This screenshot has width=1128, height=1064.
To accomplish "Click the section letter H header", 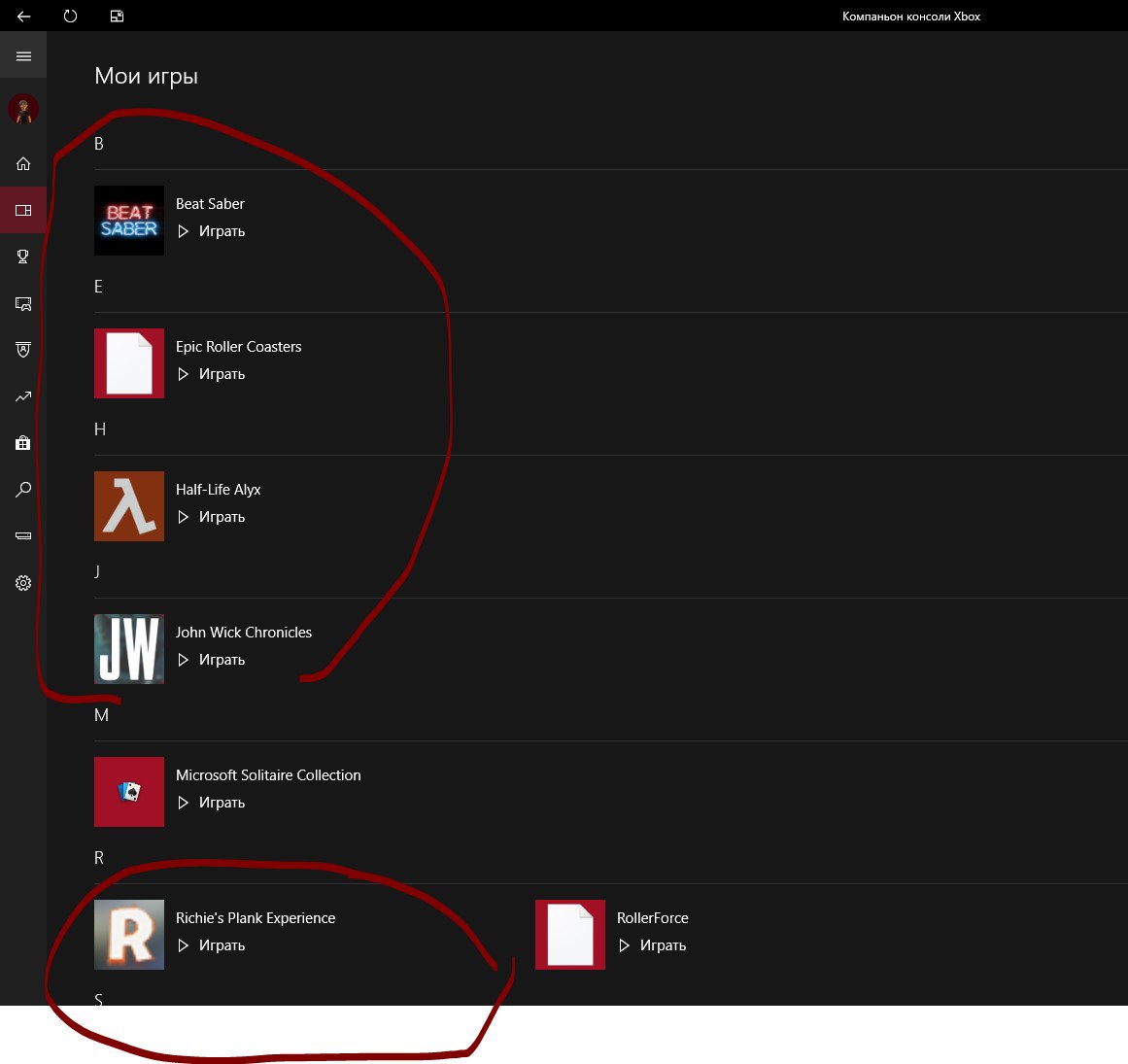I will (100, 429).
